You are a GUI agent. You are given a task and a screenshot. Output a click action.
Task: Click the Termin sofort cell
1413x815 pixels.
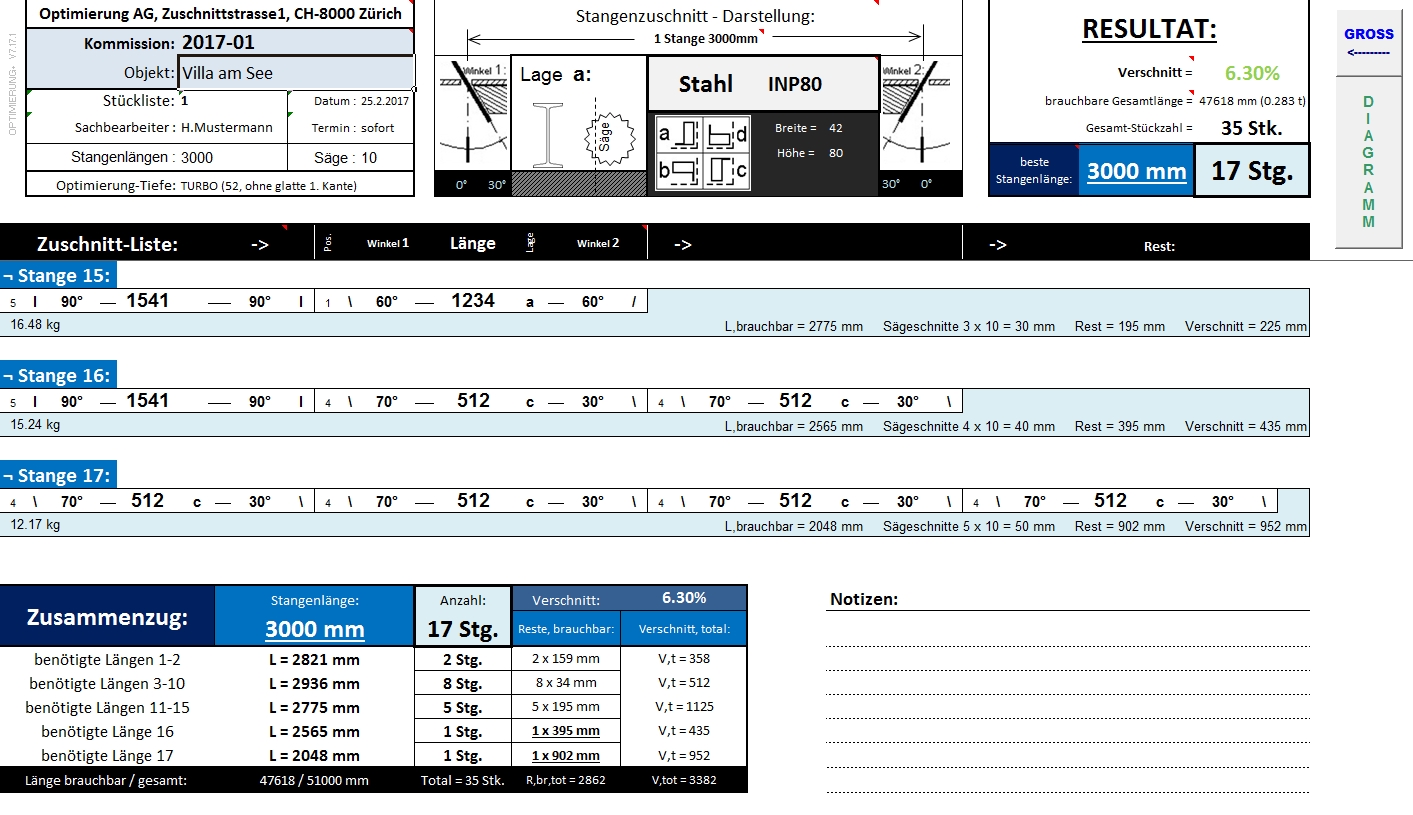click(351, 128)
